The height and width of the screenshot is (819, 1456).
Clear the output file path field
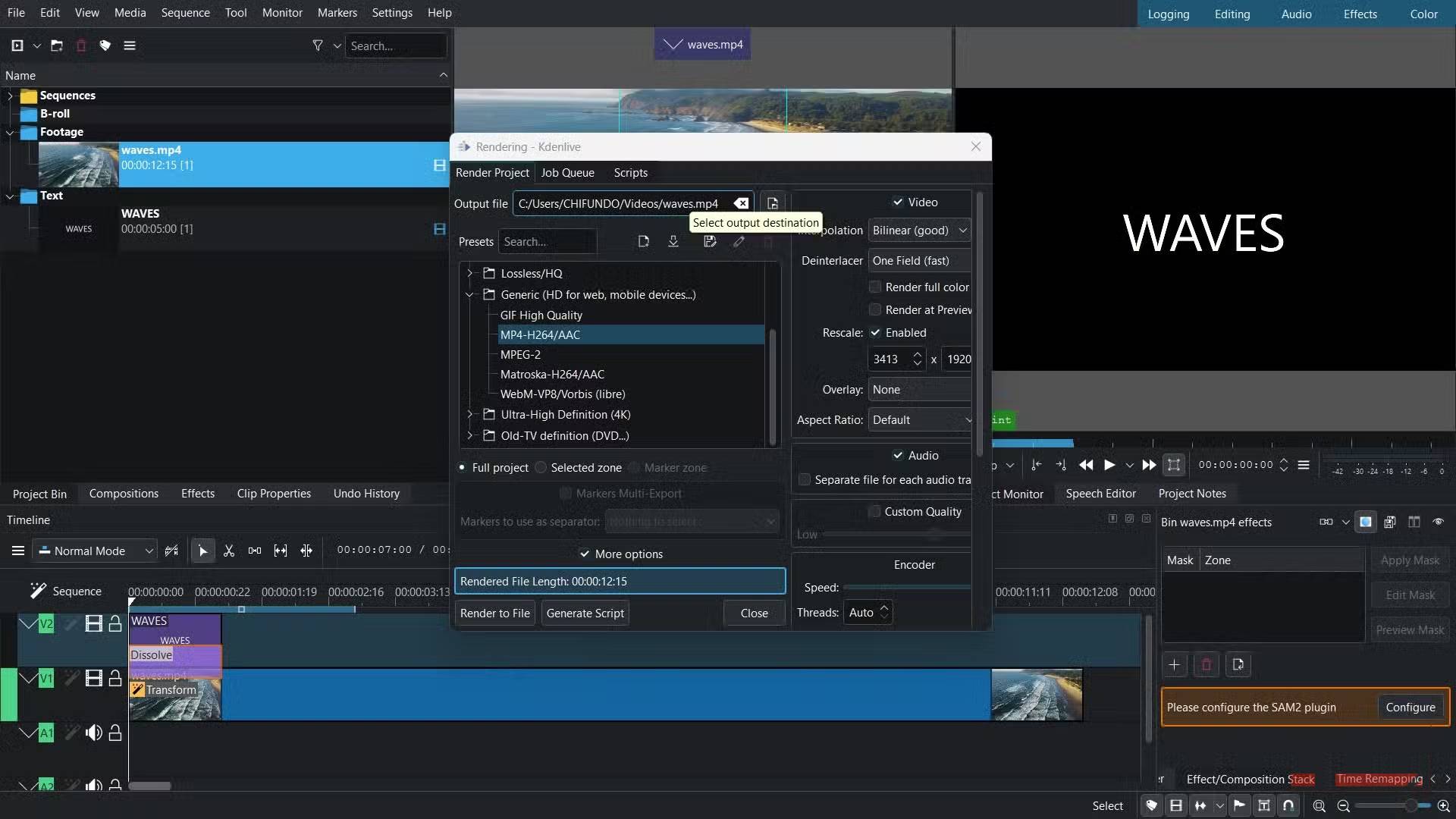(741, 203)
